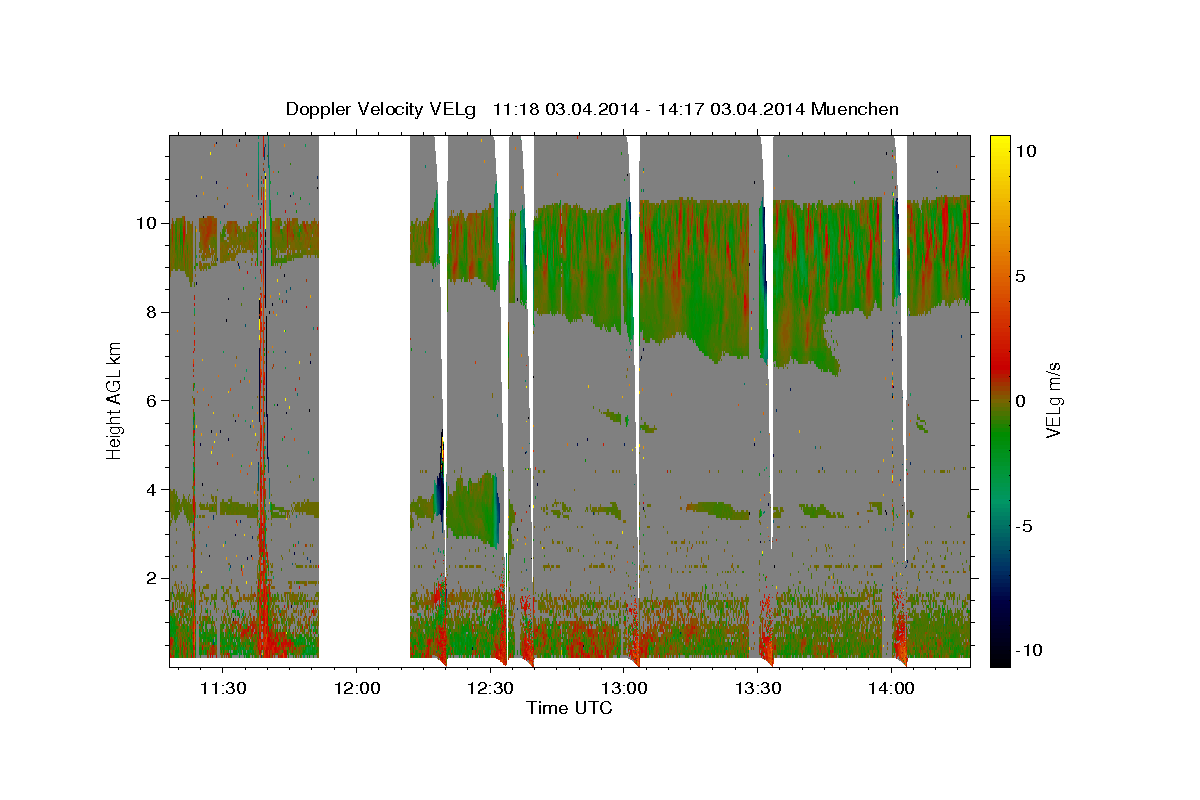
Task: Click the "VELg m/s" colorbar label
Action: coord(1053,399)
